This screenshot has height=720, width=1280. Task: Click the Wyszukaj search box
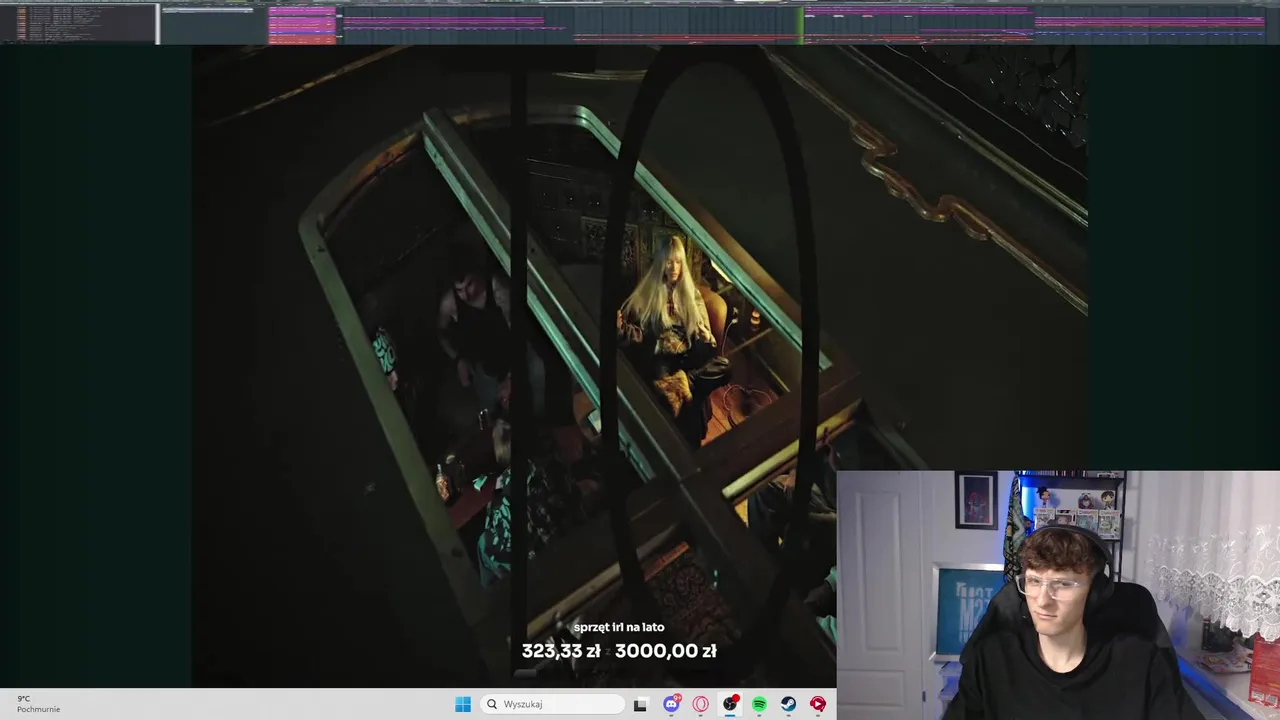click(x=552, y=704)
